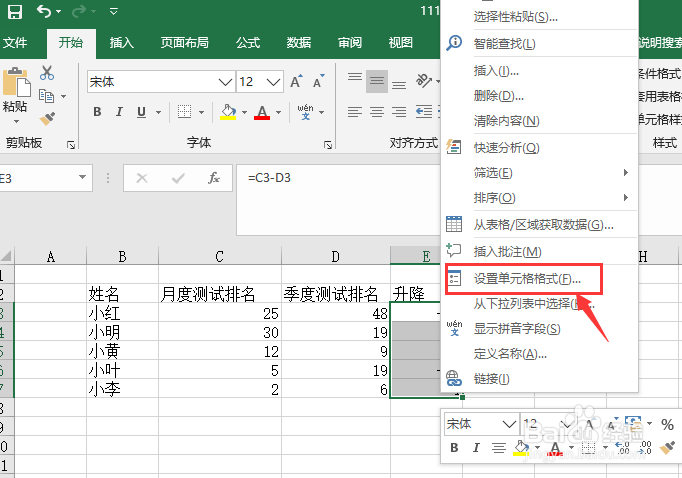Switch to the 数据 Data ribbon tab
The width and height of the screenshot is (682, 478).
point(298,43)
